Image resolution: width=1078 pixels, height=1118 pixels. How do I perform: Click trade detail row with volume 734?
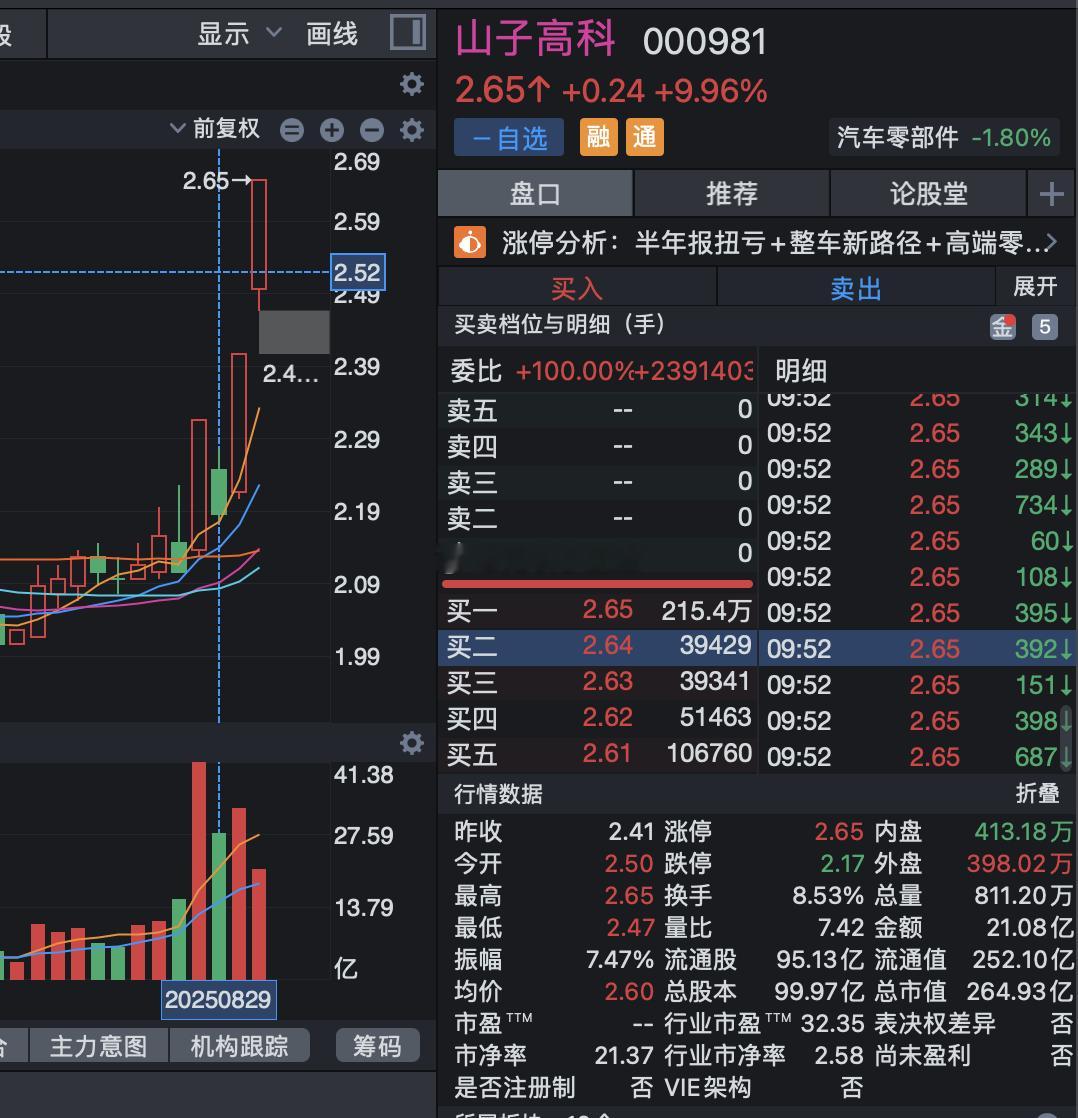[x=918, y=505]
